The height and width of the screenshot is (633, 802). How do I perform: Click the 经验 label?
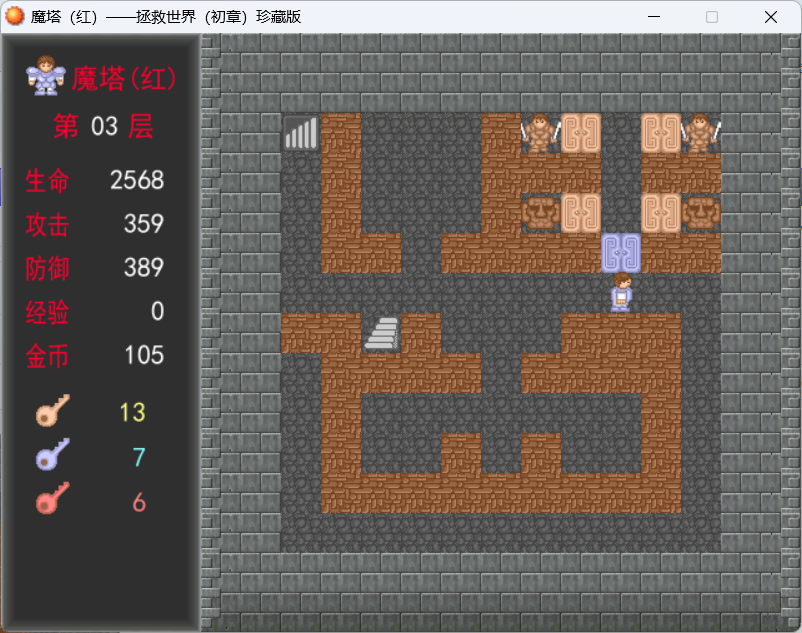click(47, 312)
